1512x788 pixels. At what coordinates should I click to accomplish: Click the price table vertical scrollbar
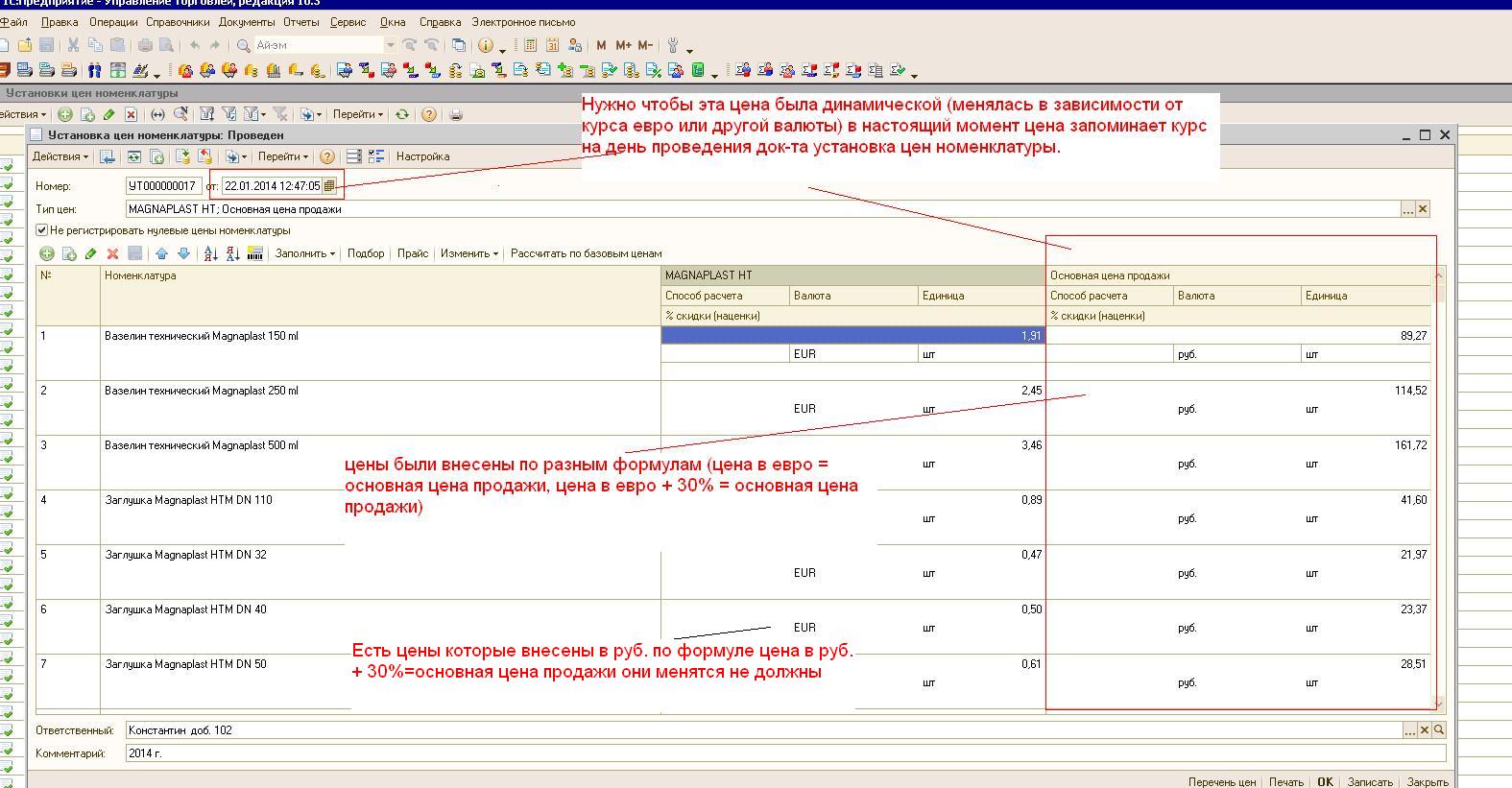point(1438,480)
